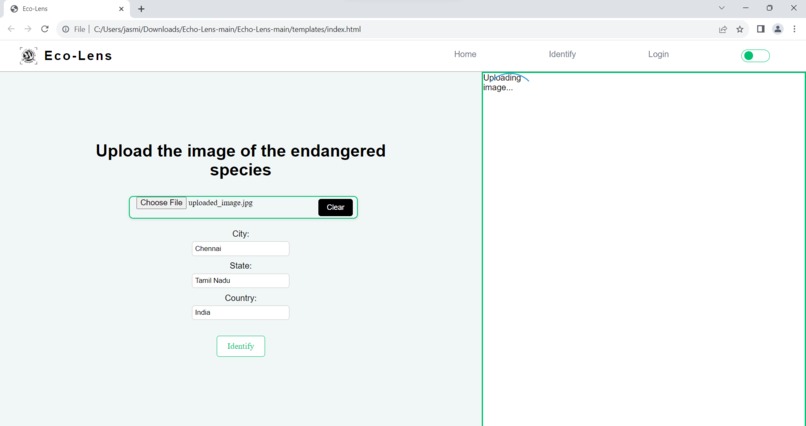806x426 pixels.
Task: Click the Eco-Lens brand title
Action: click(78, 55)
